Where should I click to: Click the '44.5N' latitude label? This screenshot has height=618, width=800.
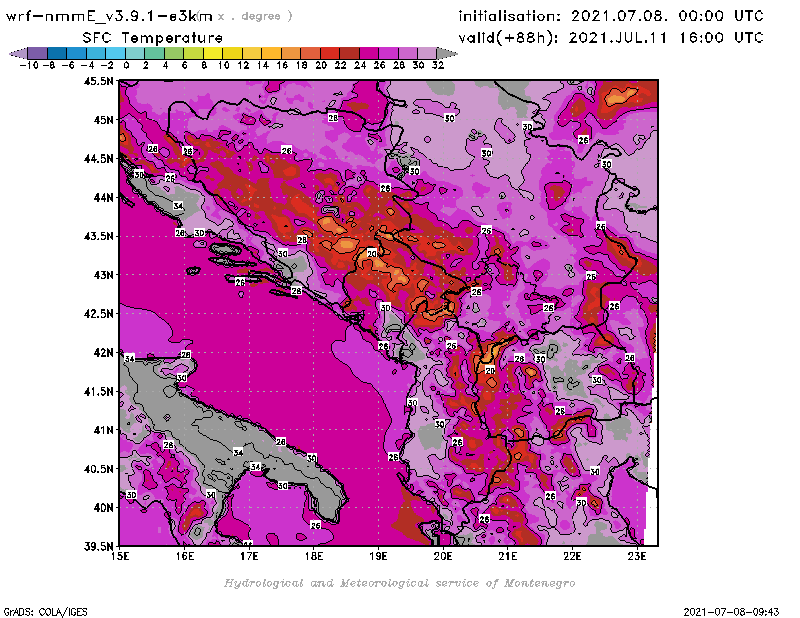[x=99, y=159]
